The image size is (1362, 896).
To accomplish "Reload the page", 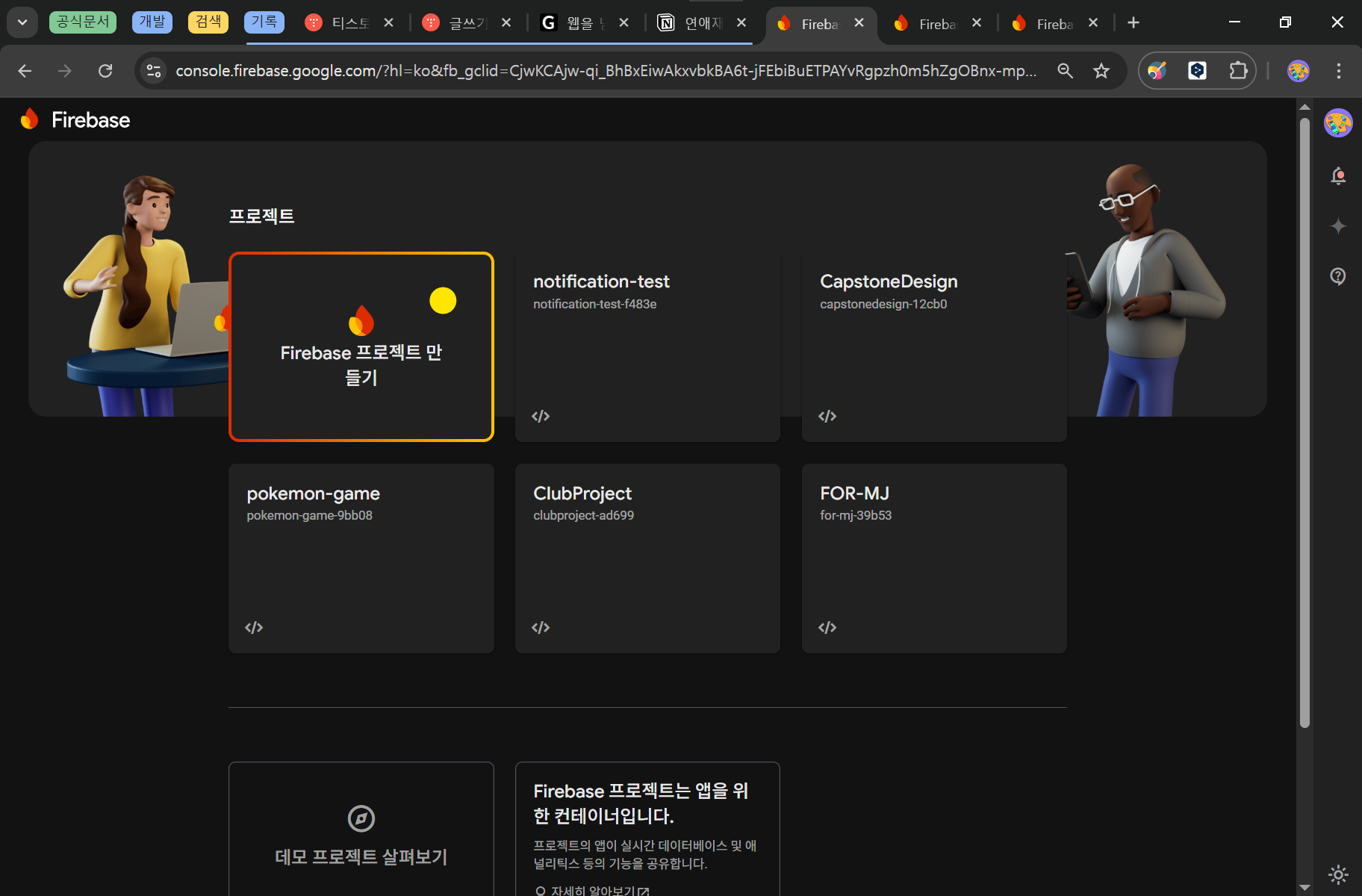I will pos(105,71).
